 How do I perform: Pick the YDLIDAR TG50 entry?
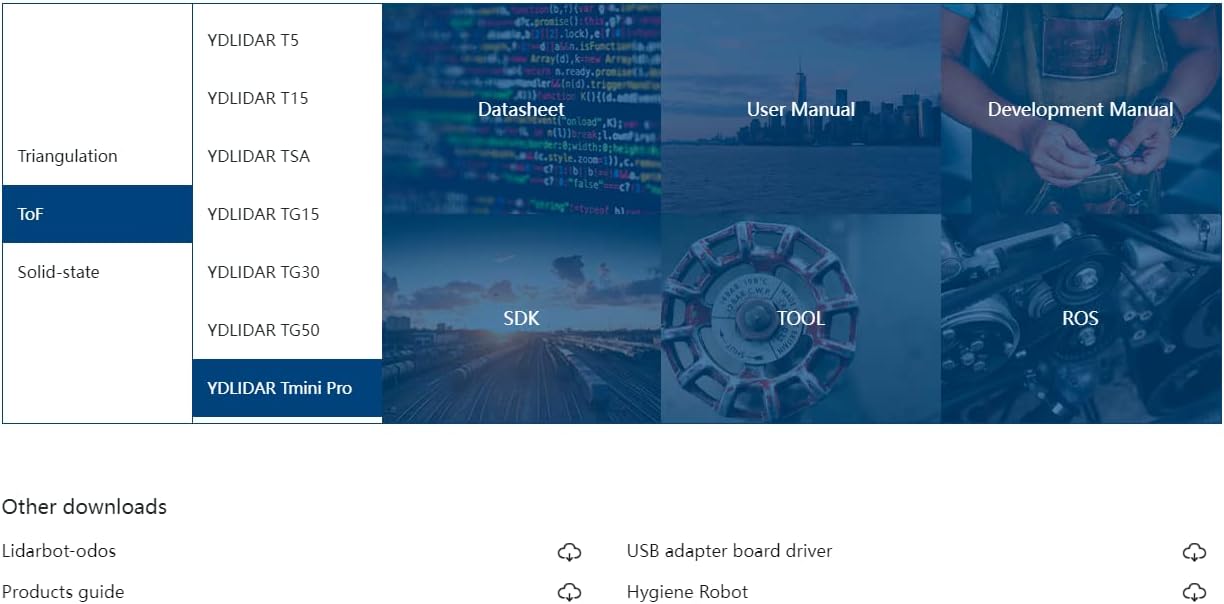coord(263,330)
